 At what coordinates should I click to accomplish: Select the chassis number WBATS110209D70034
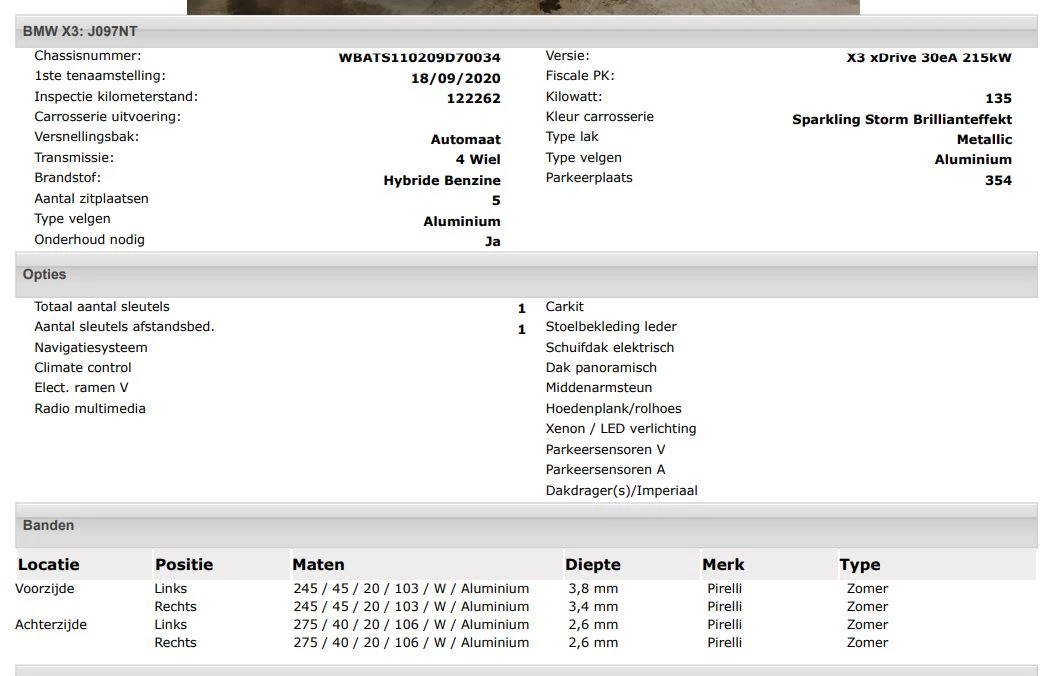(419, 58)
